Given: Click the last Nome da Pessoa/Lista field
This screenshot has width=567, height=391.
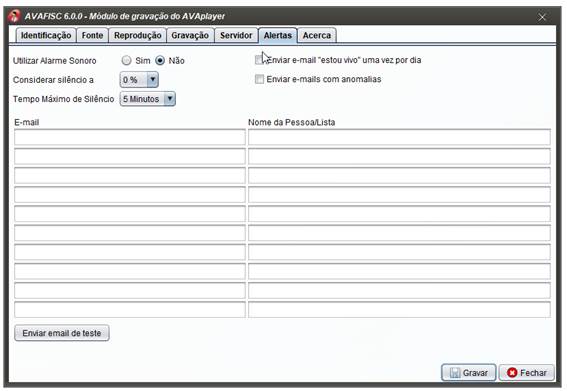Looking at the screenshot, I should click(x=399, y=310).
